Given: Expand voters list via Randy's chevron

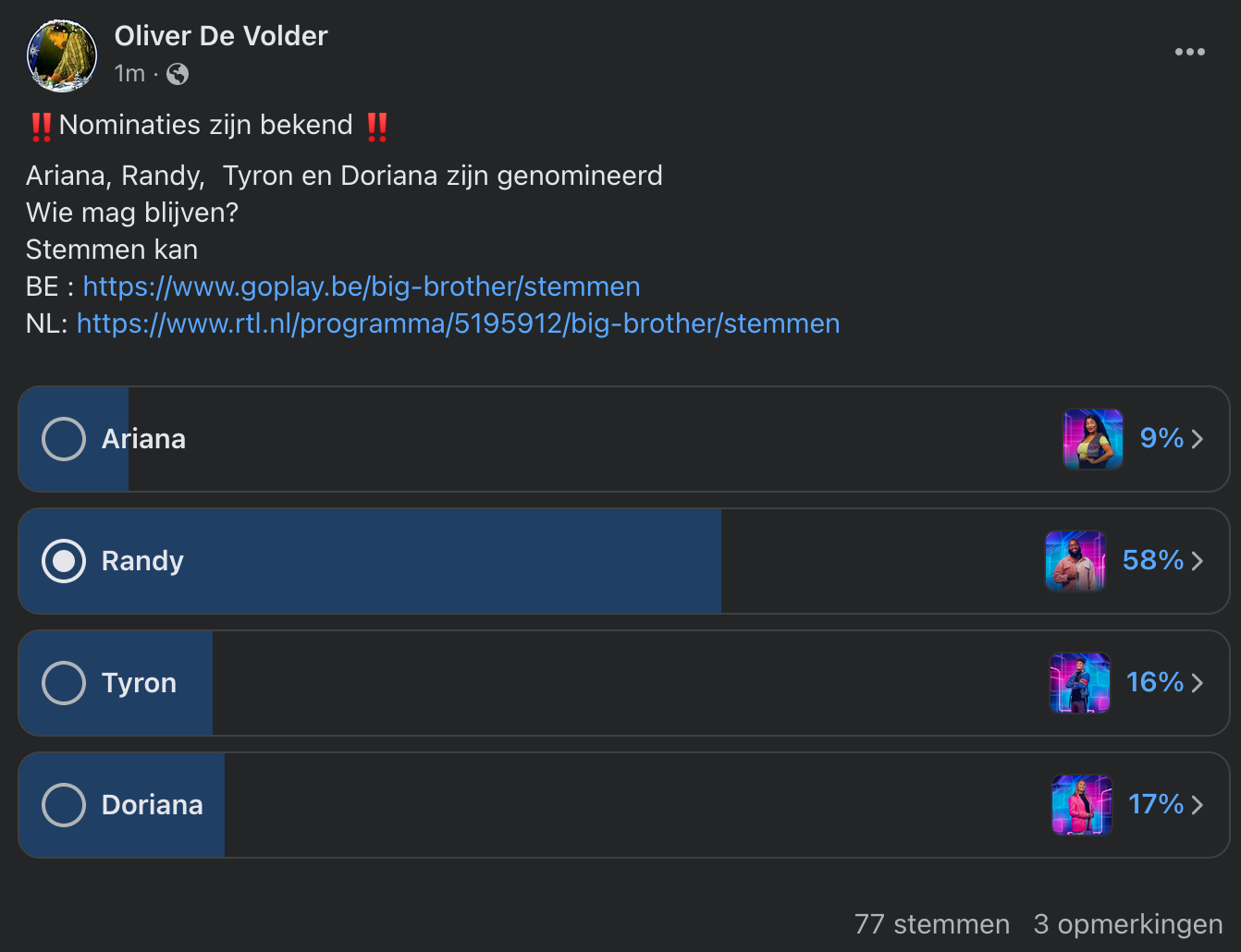Looking at the screenshot, I should coord(1198,561).
